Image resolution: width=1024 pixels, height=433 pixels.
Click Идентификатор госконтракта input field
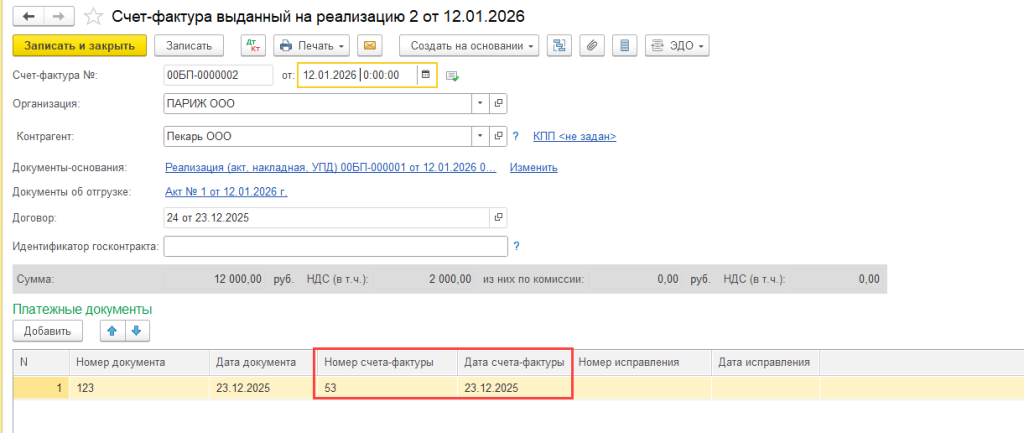coord(336,246)
